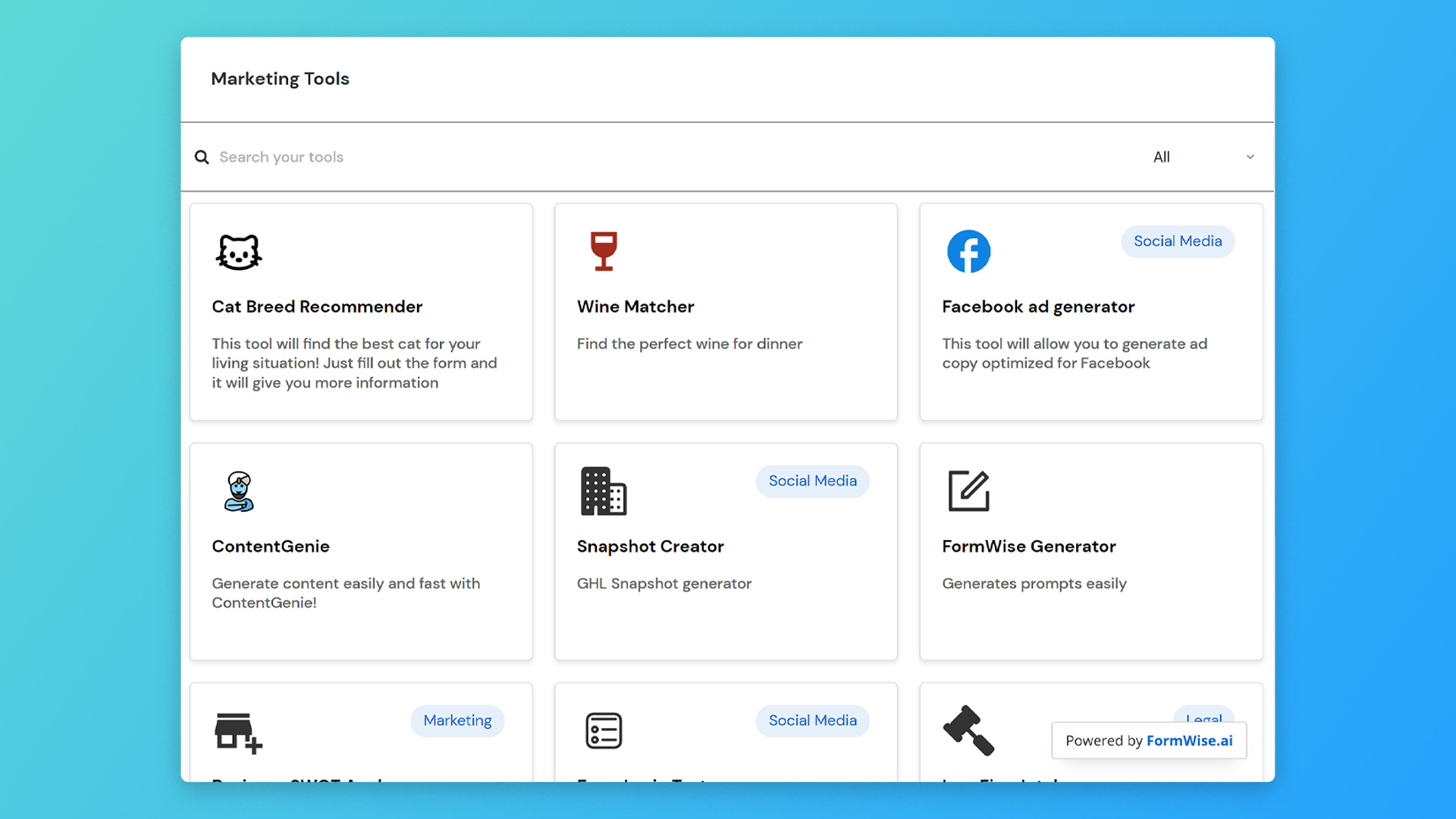Click the cat icon on Cat Breed Recommender
This screenshot has height=819, width=1456.
pos(238,252)
